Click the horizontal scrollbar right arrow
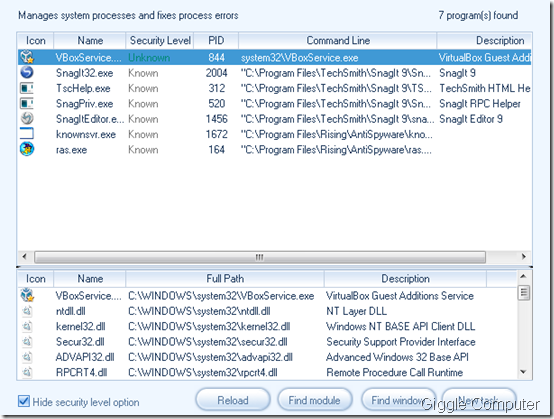Screen dimensions: 554x419 (524, 256)
